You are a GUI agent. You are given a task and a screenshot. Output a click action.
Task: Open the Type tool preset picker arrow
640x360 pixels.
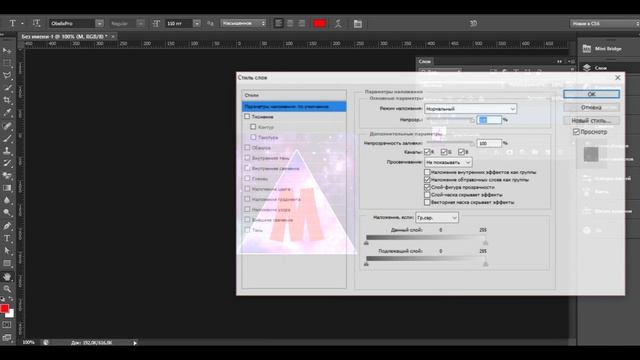pyautogui.click(x=22, y=23)
